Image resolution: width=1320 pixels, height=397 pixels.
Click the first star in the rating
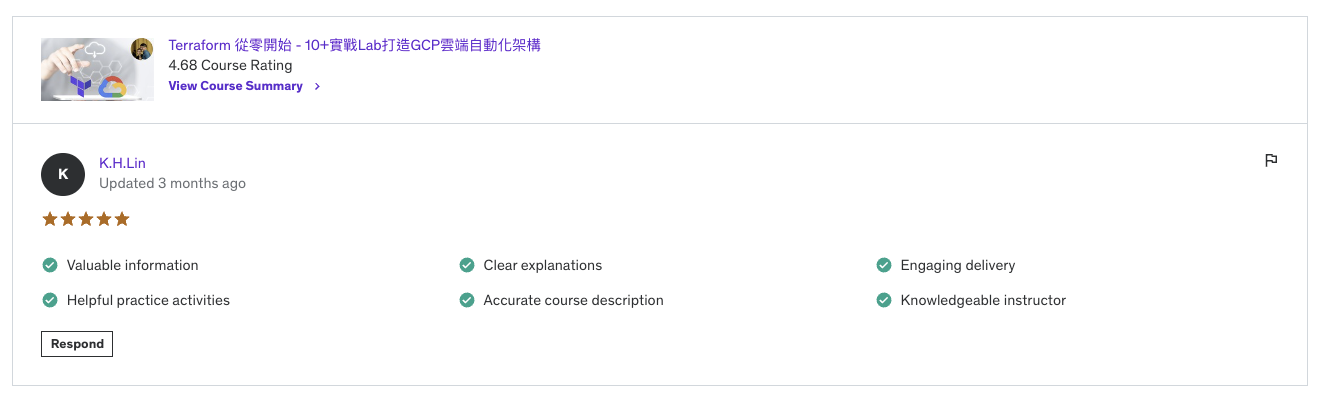click(x=50, y=219)
